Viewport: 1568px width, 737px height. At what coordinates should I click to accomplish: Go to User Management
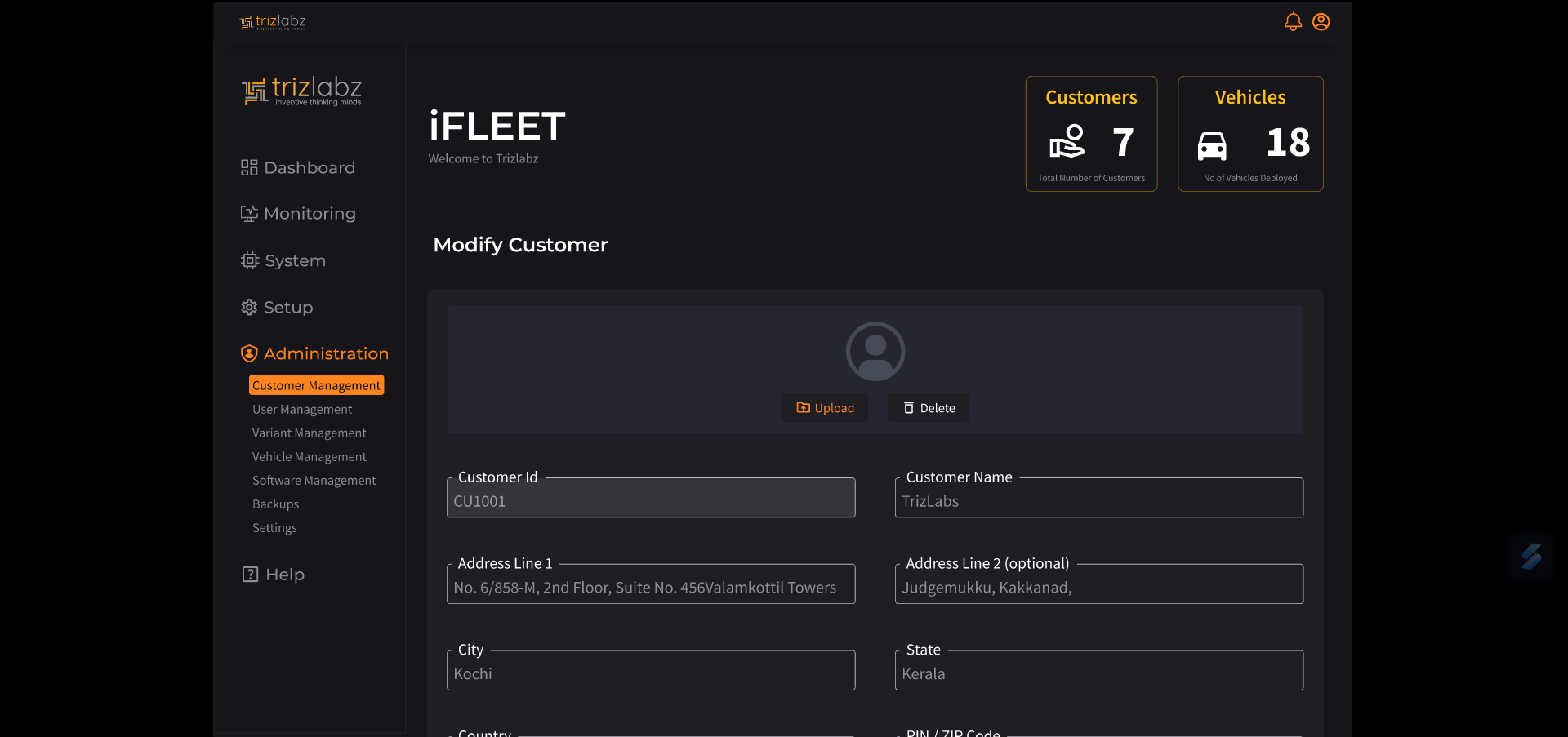point(302,410)
